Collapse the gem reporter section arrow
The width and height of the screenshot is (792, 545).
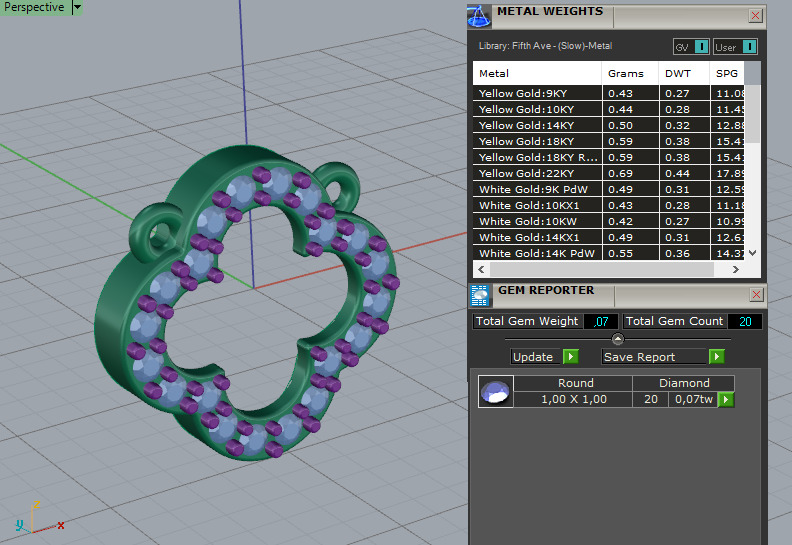(618, 338)
